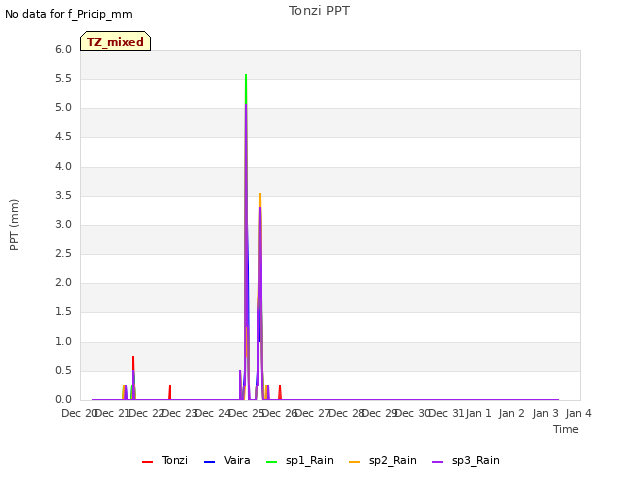Screen dimensions: 640x480
Task: Click the purple sp3_Rain legend color marker
Action: [x=438, y=462]
